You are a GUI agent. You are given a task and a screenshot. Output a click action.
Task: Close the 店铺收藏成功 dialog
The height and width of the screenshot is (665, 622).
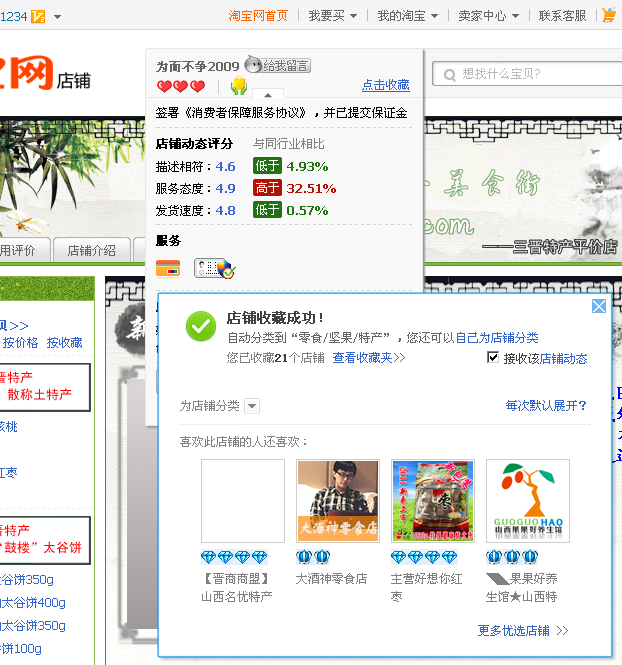pos(599,306)
